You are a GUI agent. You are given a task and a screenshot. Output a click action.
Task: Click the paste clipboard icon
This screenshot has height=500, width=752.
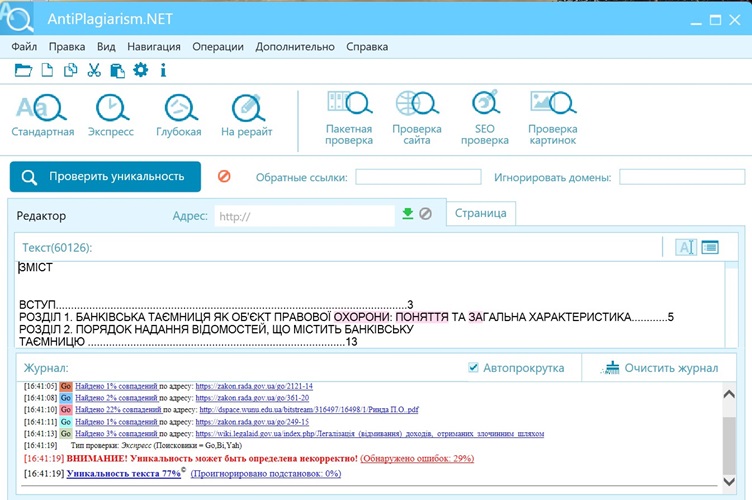117,70
